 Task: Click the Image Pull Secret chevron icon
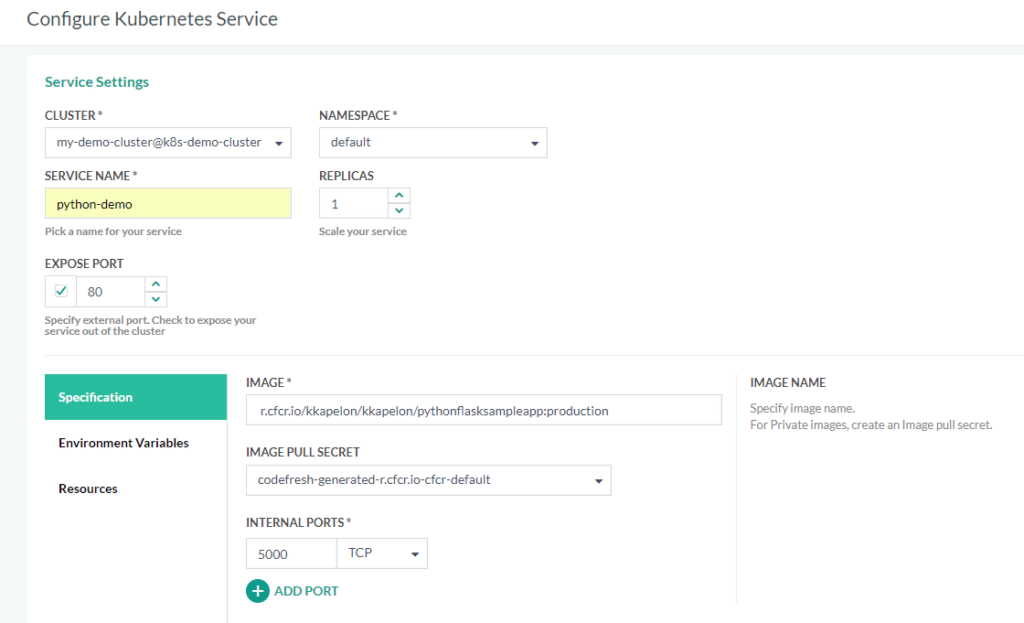coord(597,480)
